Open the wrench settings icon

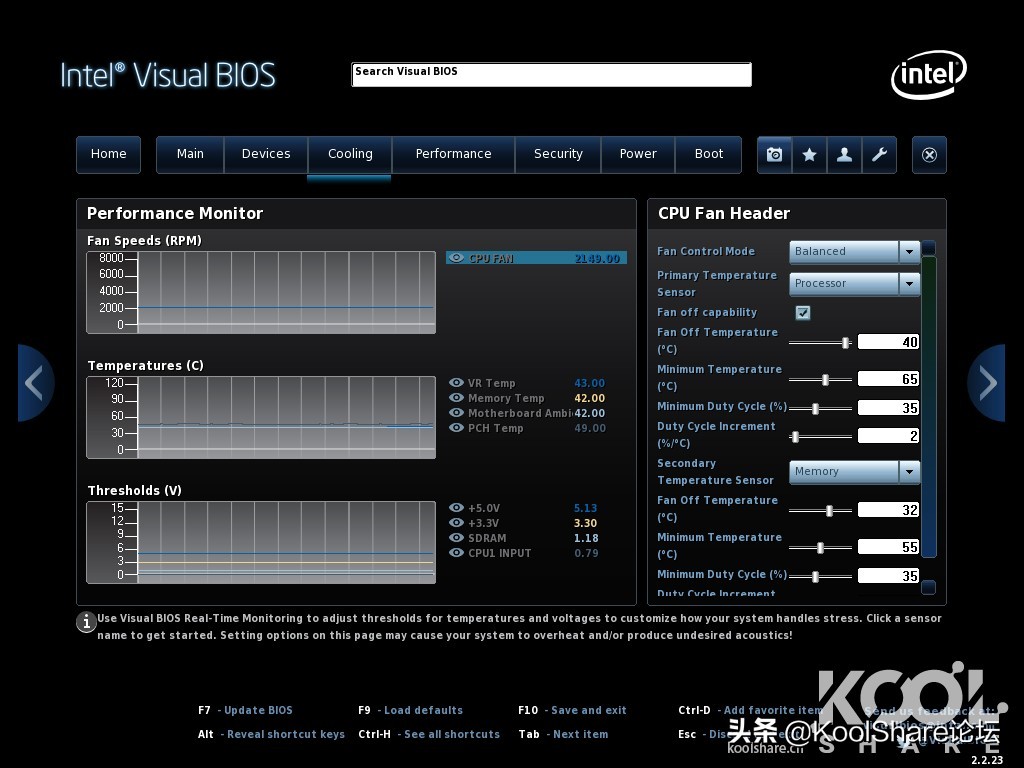click(x=879, y=155)
